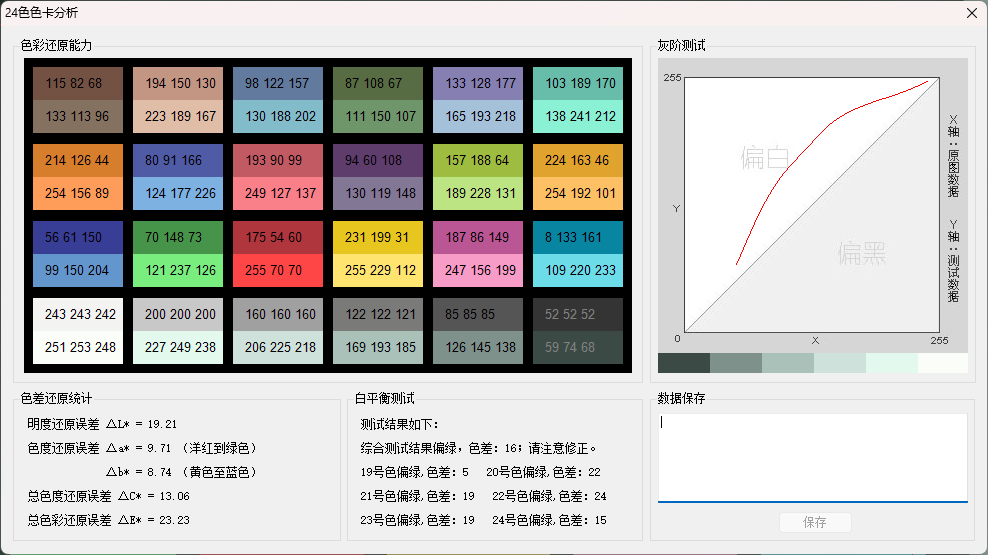Select color swatch labeled 111 150 107

coord(378,117)
